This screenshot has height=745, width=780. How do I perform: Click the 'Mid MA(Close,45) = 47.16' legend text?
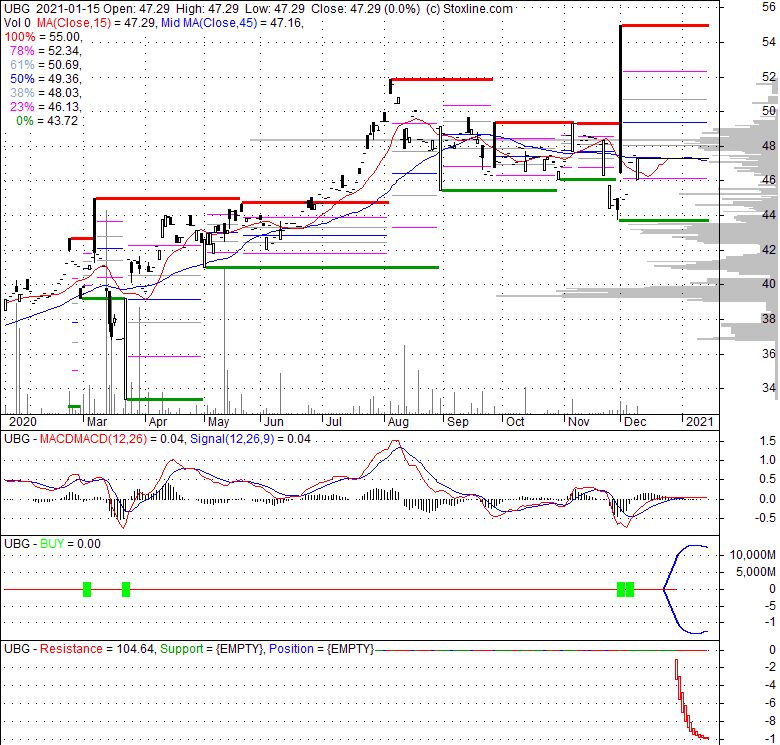pos(232,23)
